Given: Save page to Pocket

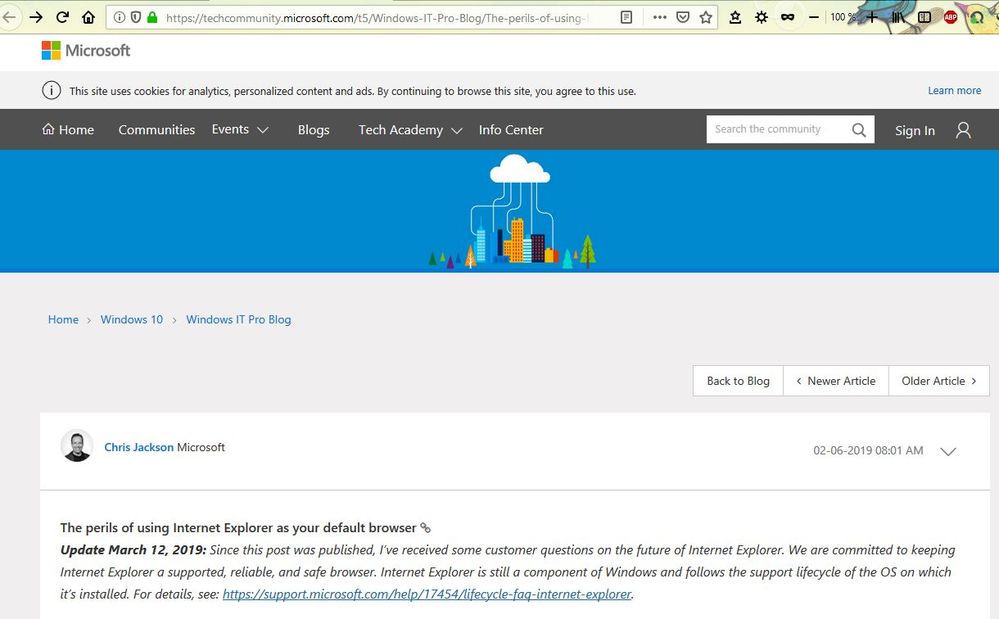Looking at the screenshot, I should pyautogui.click(x=683, y=17).
